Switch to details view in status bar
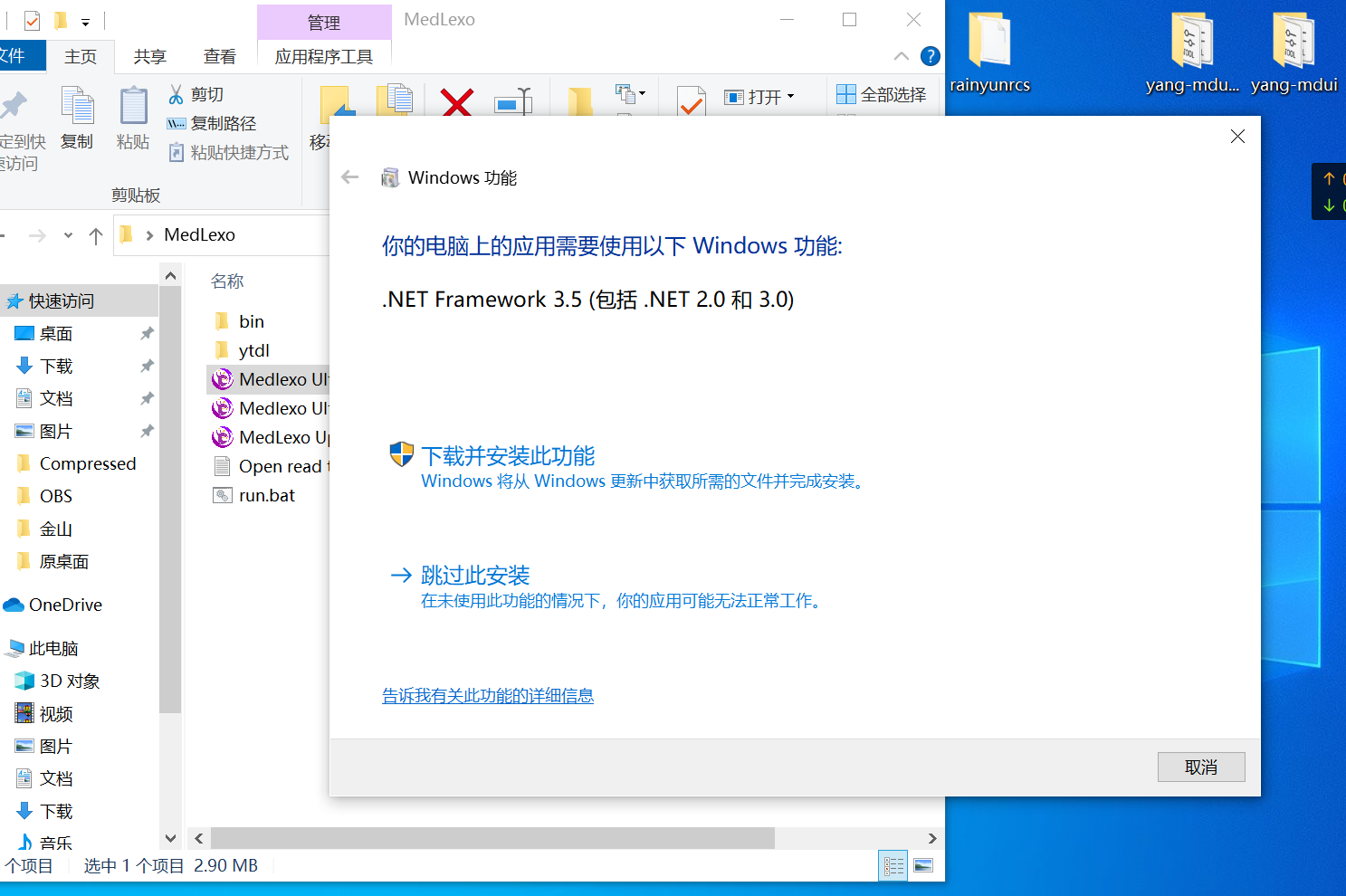Viewport: 1346px width, 896px height. coord(893,866)
